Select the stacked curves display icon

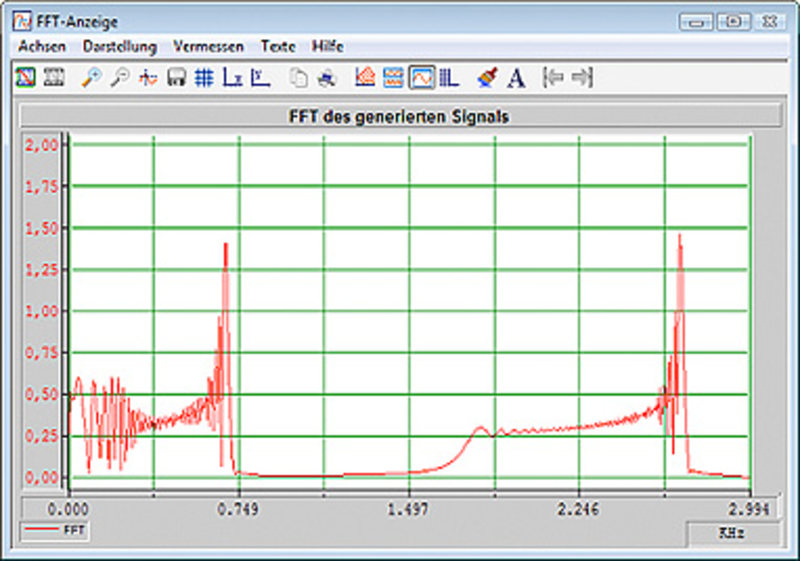[x=393, y=78]
